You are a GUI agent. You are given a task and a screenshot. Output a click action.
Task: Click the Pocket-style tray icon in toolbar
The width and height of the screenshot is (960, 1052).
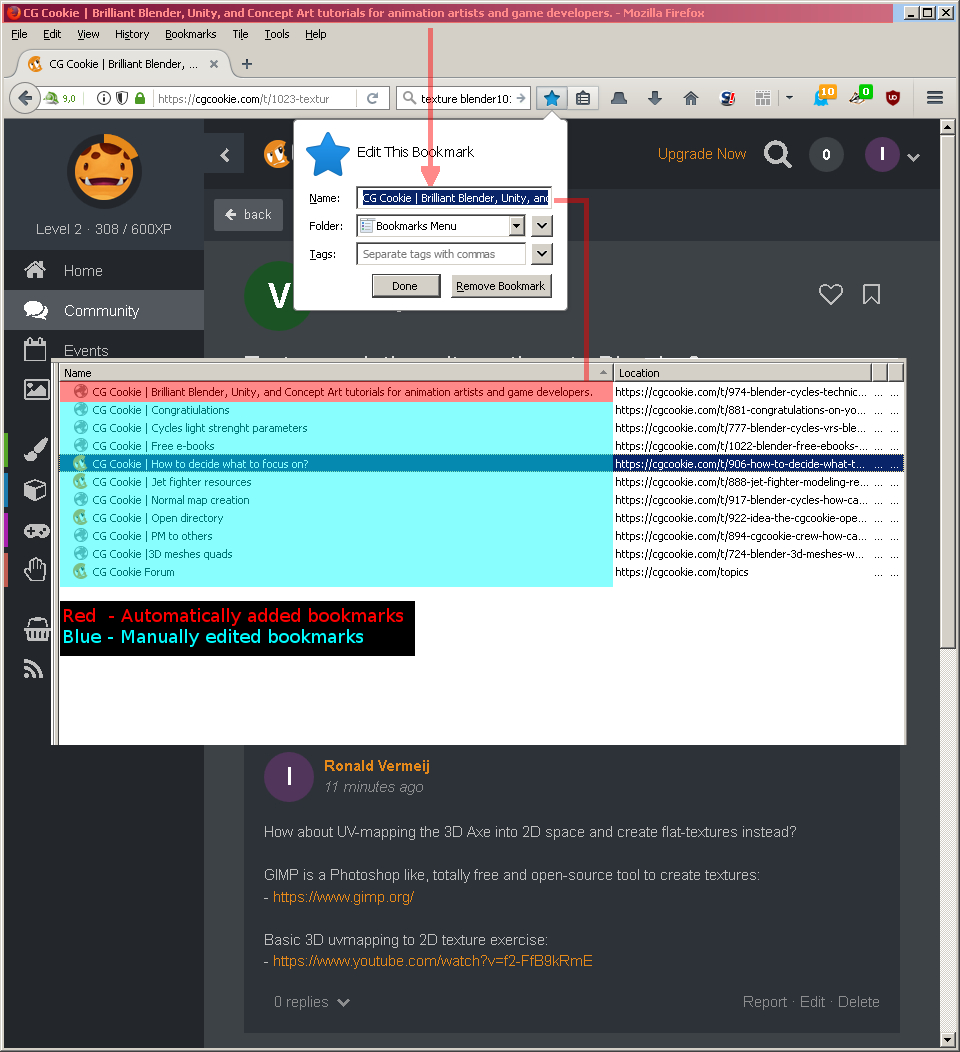[619, 99]
